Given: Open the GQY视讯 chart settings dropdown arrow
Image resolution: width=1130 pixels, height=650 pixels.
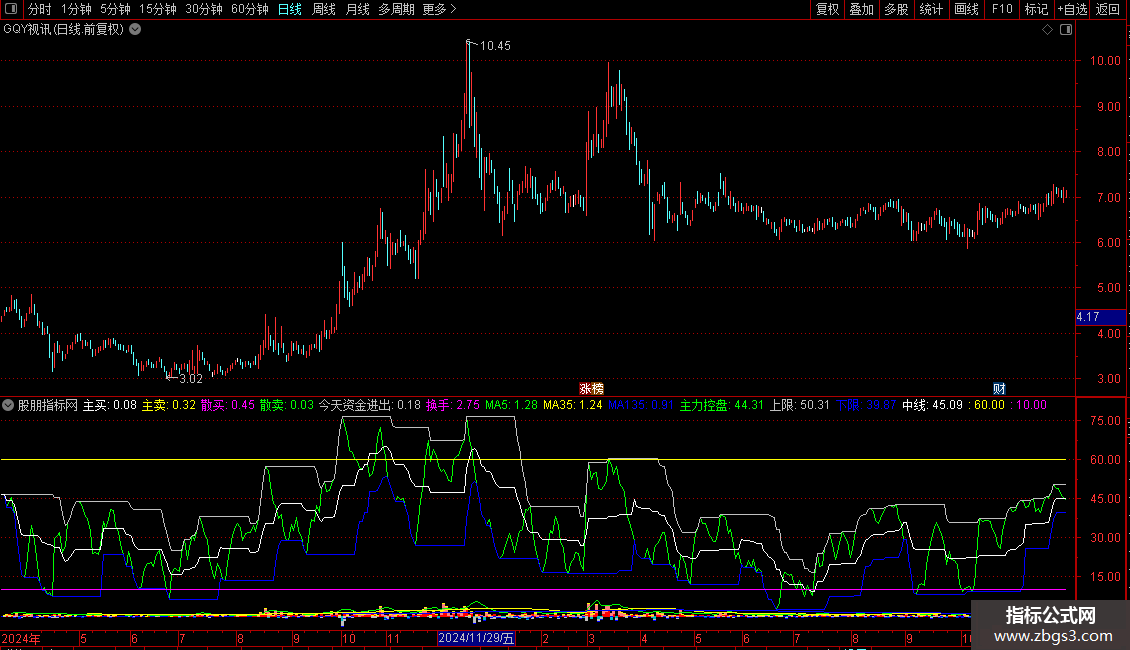Looking at the screenshot, I should [x=135, y=30].
